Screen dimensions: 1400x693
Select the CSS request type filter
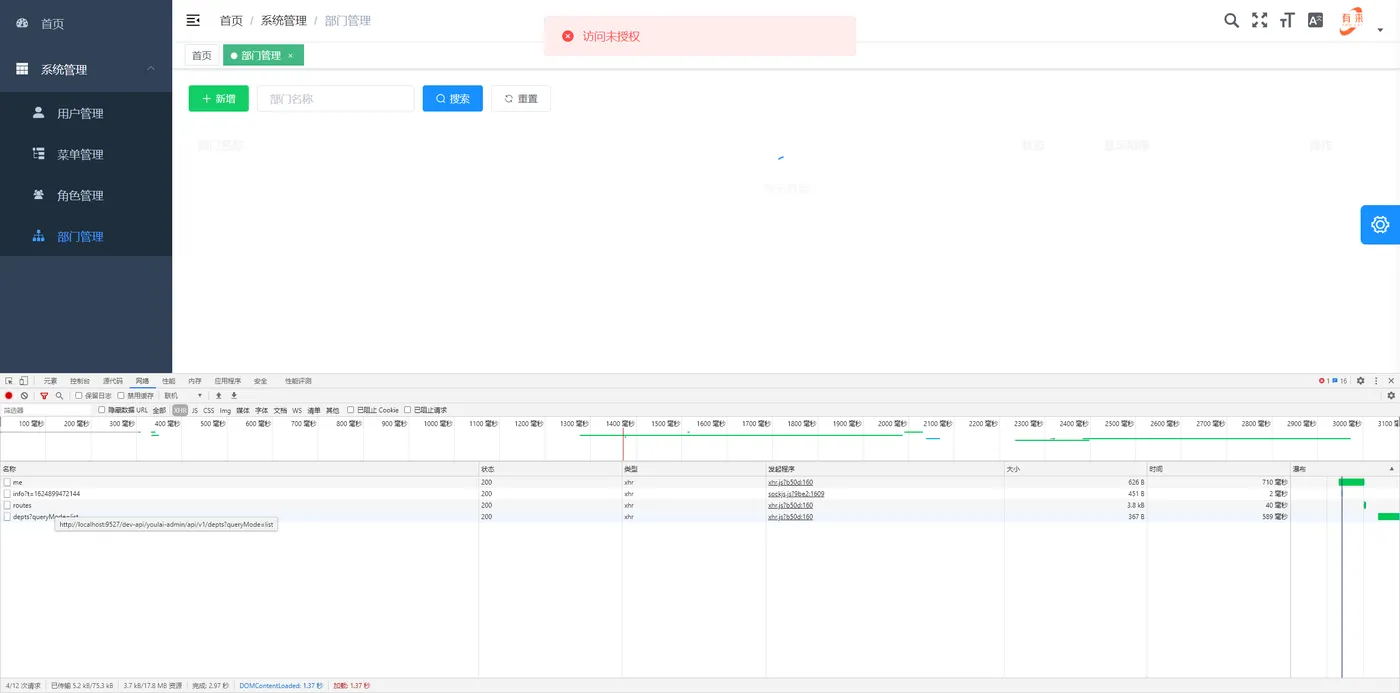209,410
